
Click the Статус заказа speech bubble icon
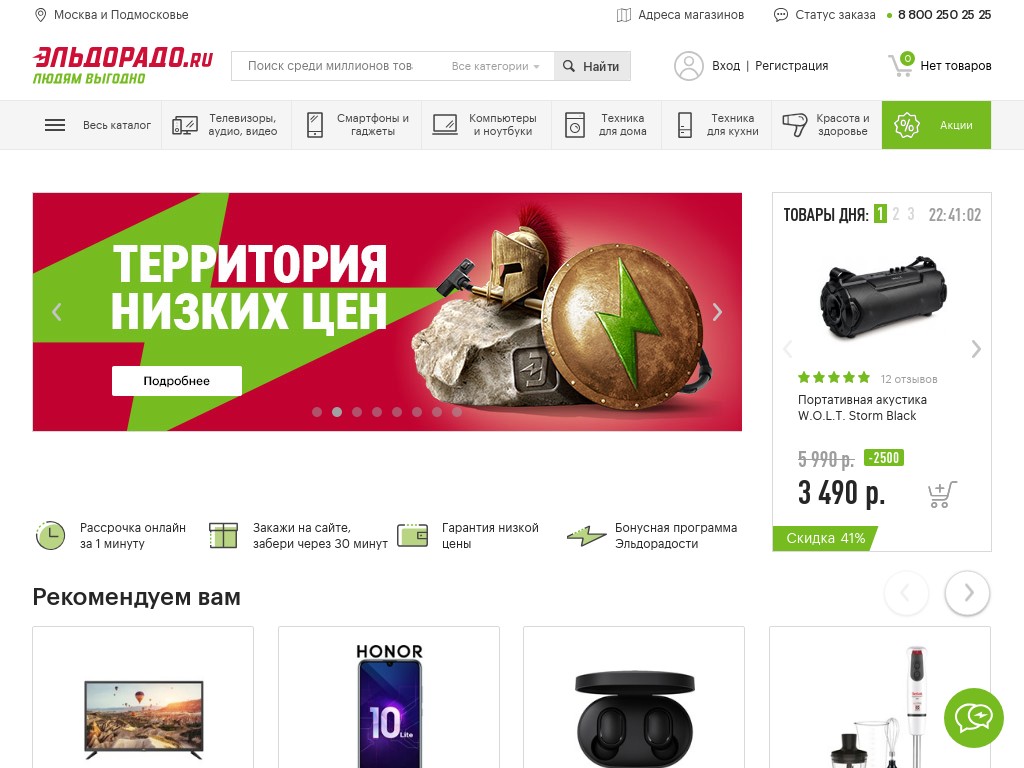pos(780,15)
